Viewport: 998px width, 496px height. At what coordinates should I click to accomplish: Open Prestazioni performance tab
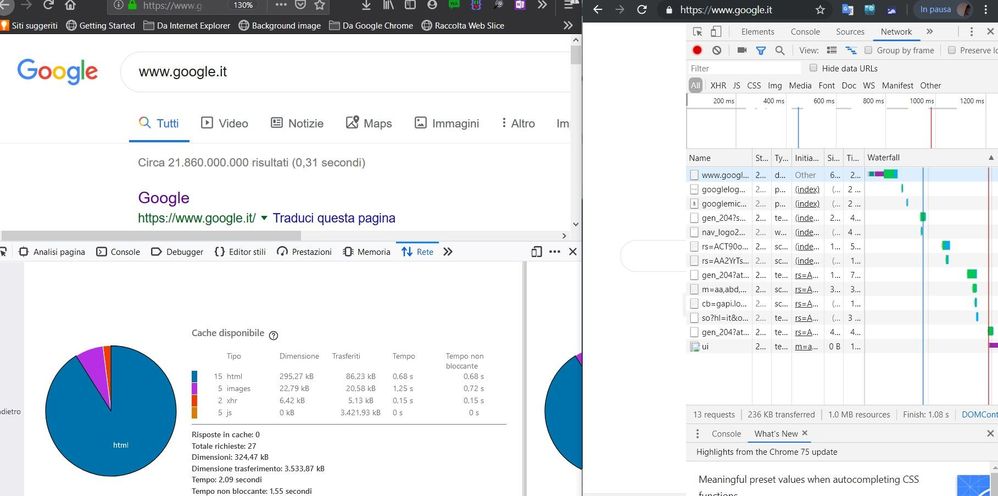click(x=304, y=252)
